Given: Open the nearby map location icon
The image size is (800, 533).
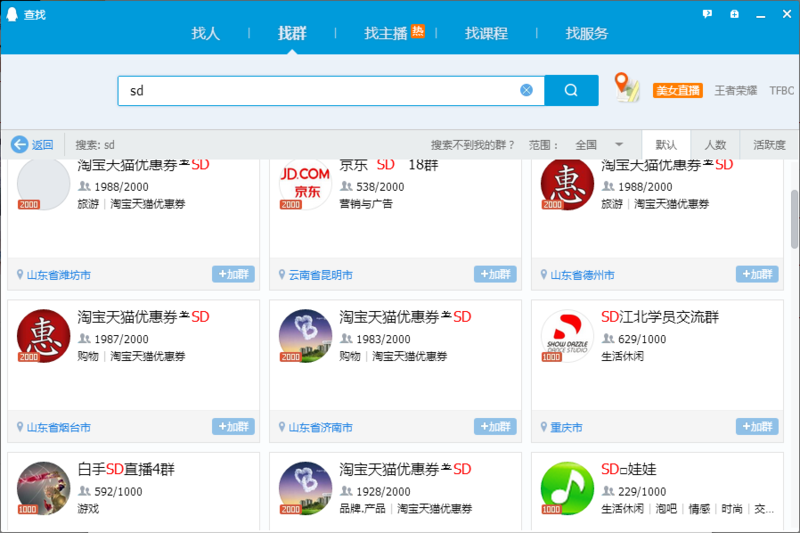Looking at the screenshot, I should coord(627,87).
